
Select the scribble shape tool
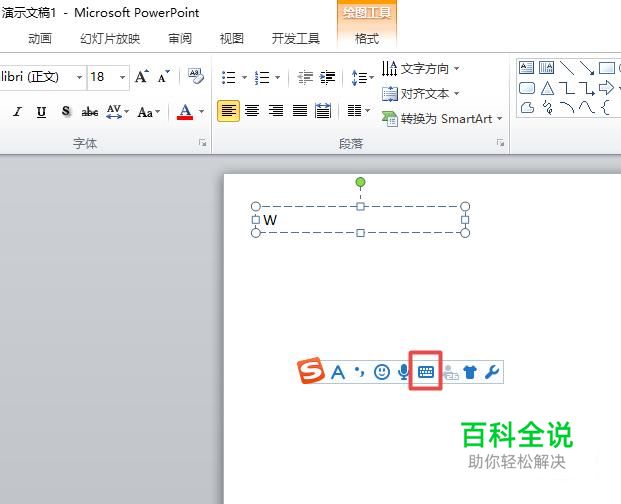click(548, 107)
